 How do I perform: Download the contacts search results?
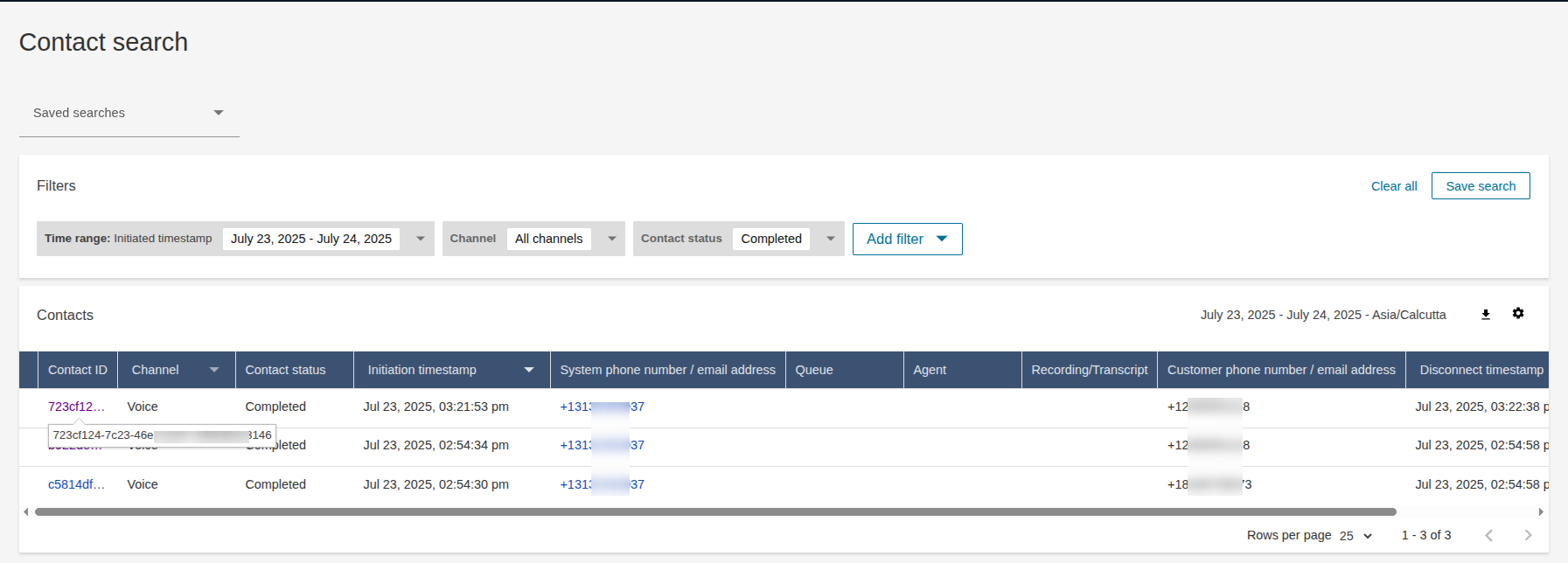point(1485,315)
